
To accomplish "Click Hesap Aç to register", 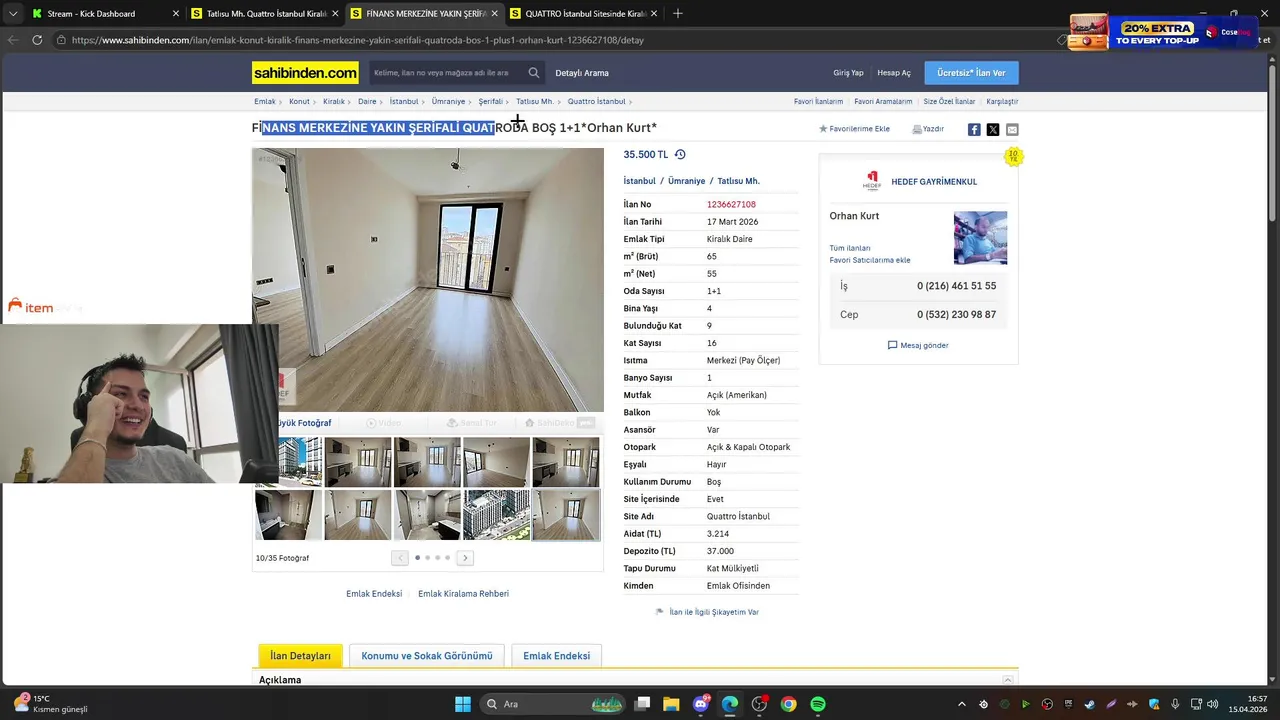I will point(894,73).
